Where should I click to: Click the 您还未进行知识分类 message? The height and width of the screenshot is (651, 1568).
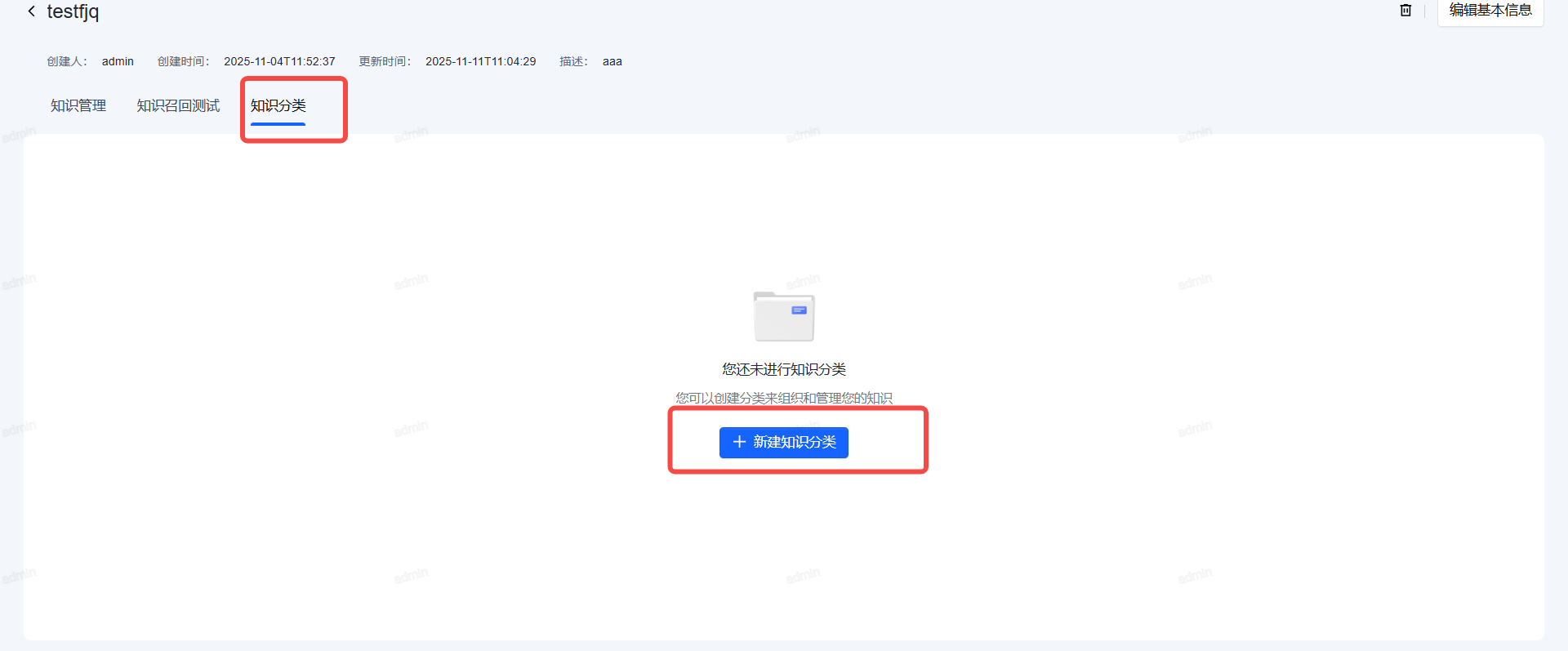click(x=784, y=369)
